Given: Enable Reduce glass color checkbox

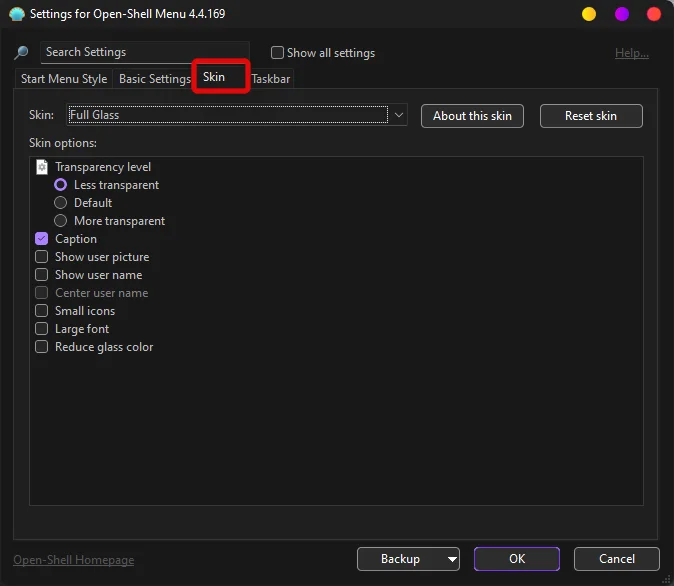Looking at the screenshot, I should 41,347.
